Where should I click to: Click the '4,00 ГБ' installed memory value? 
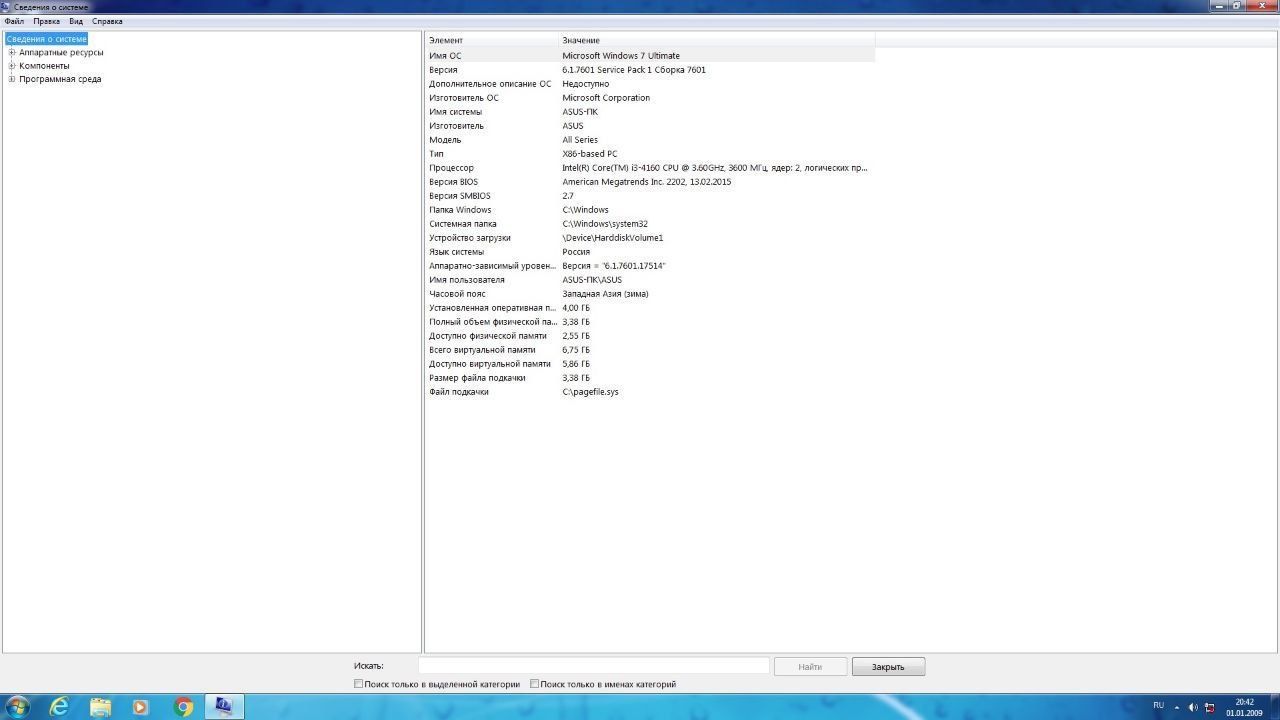pos(576,308)
